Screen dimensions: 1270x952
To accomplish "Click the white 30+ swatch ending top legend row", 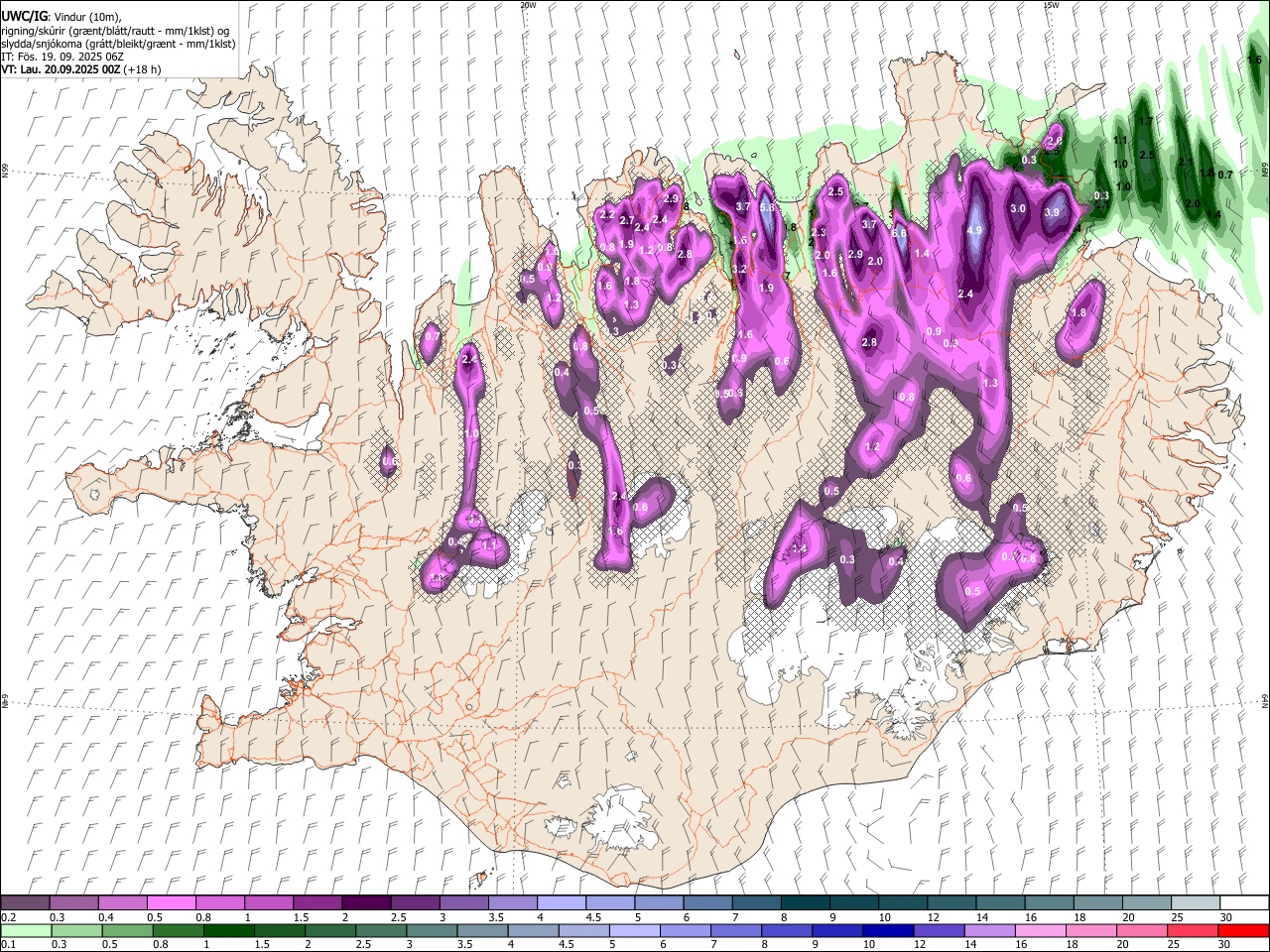I will (1243, 902).
